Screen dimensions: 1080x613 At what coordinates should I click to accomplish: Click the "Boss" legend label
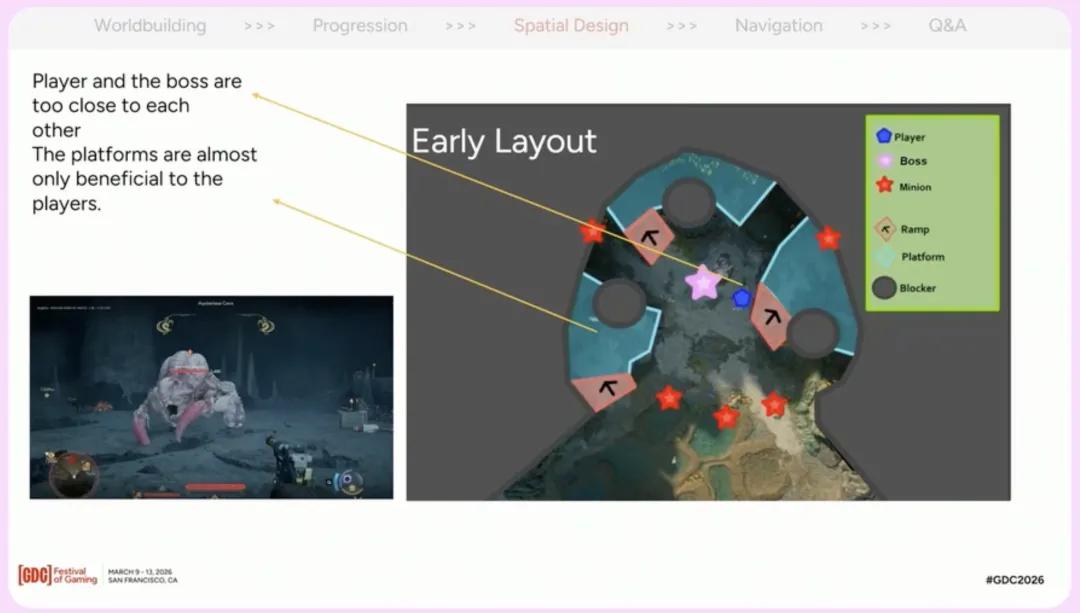913,160
